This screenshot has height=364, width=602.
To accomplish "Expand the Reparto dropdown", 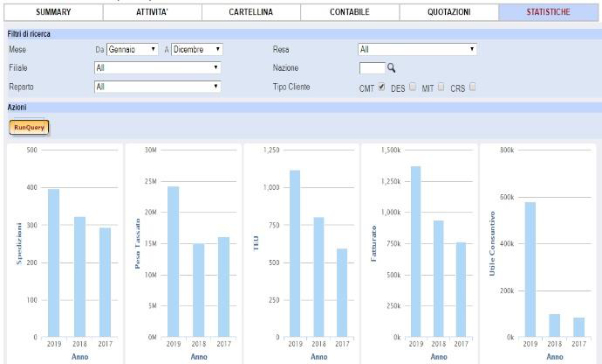I will coord(157,86).
